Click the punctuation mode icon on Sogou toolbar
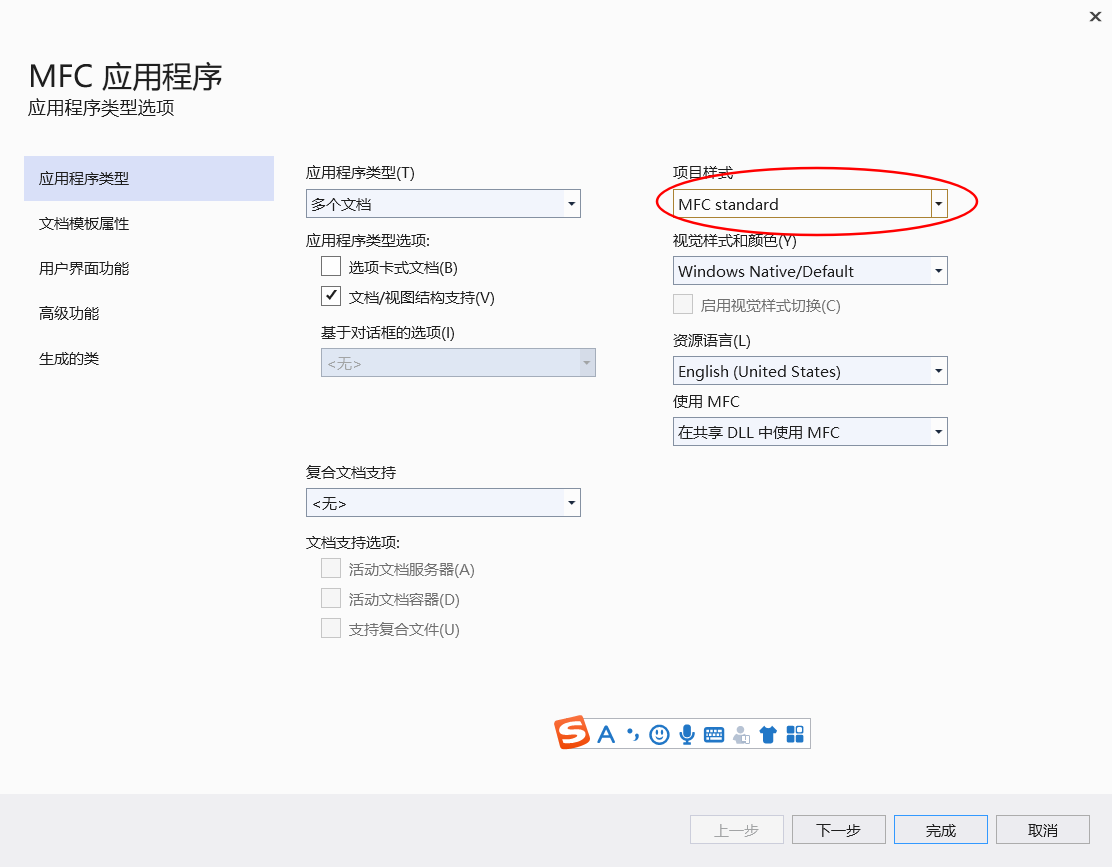The image size is (1112, 867). (x=631, y=733)
